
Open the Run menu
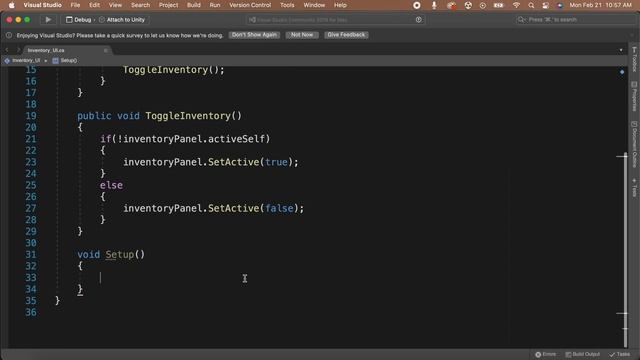pyautogui.click(x=215, y=5)
